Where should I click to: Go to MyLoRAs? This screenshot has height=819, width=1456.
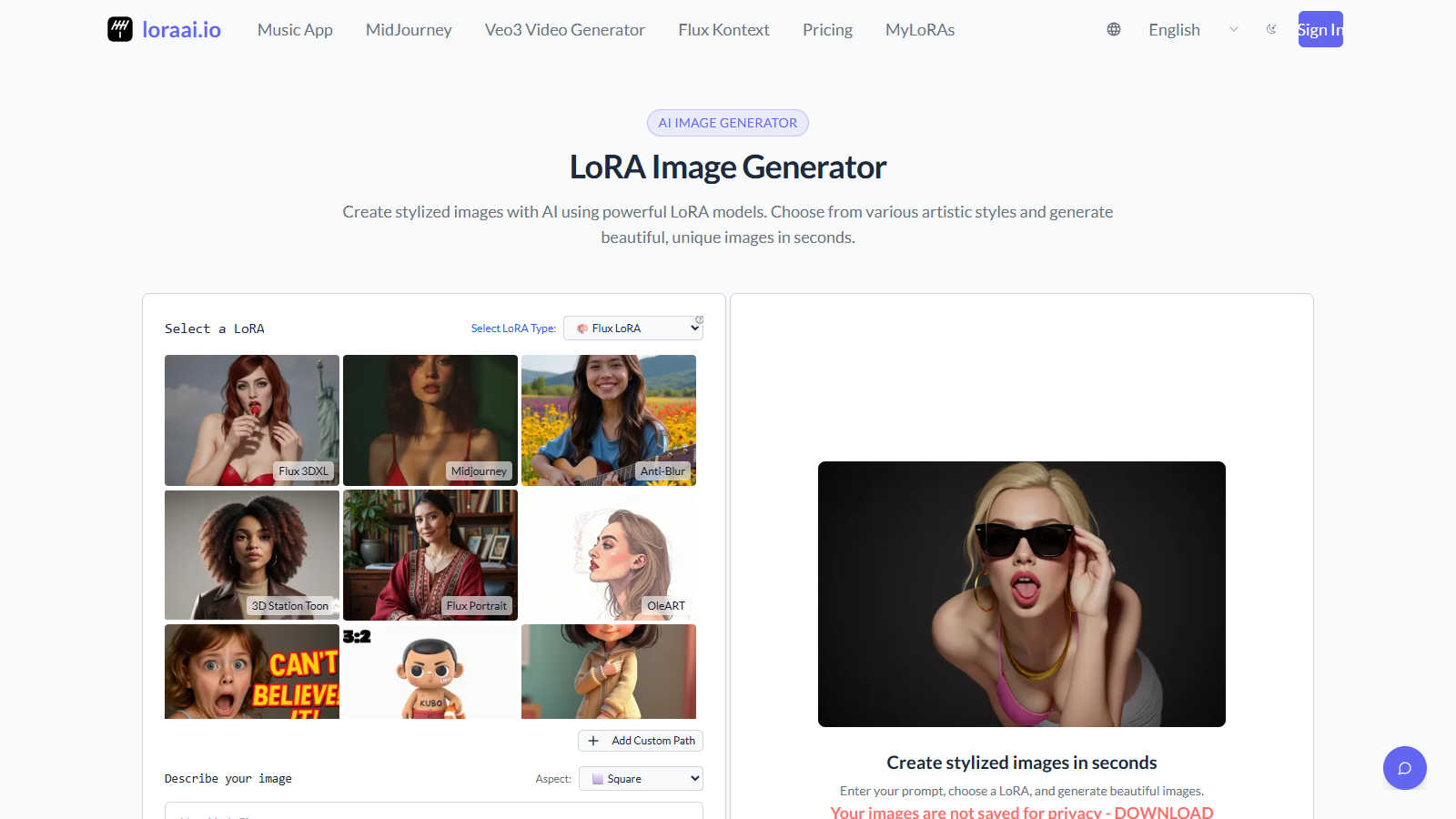920,29
